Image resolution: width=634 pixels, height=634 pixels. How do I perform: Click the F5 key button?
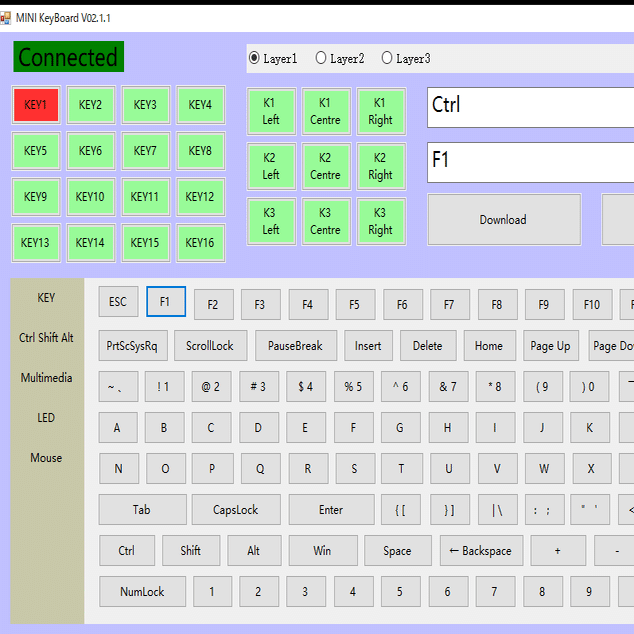(x=355, y=304)
